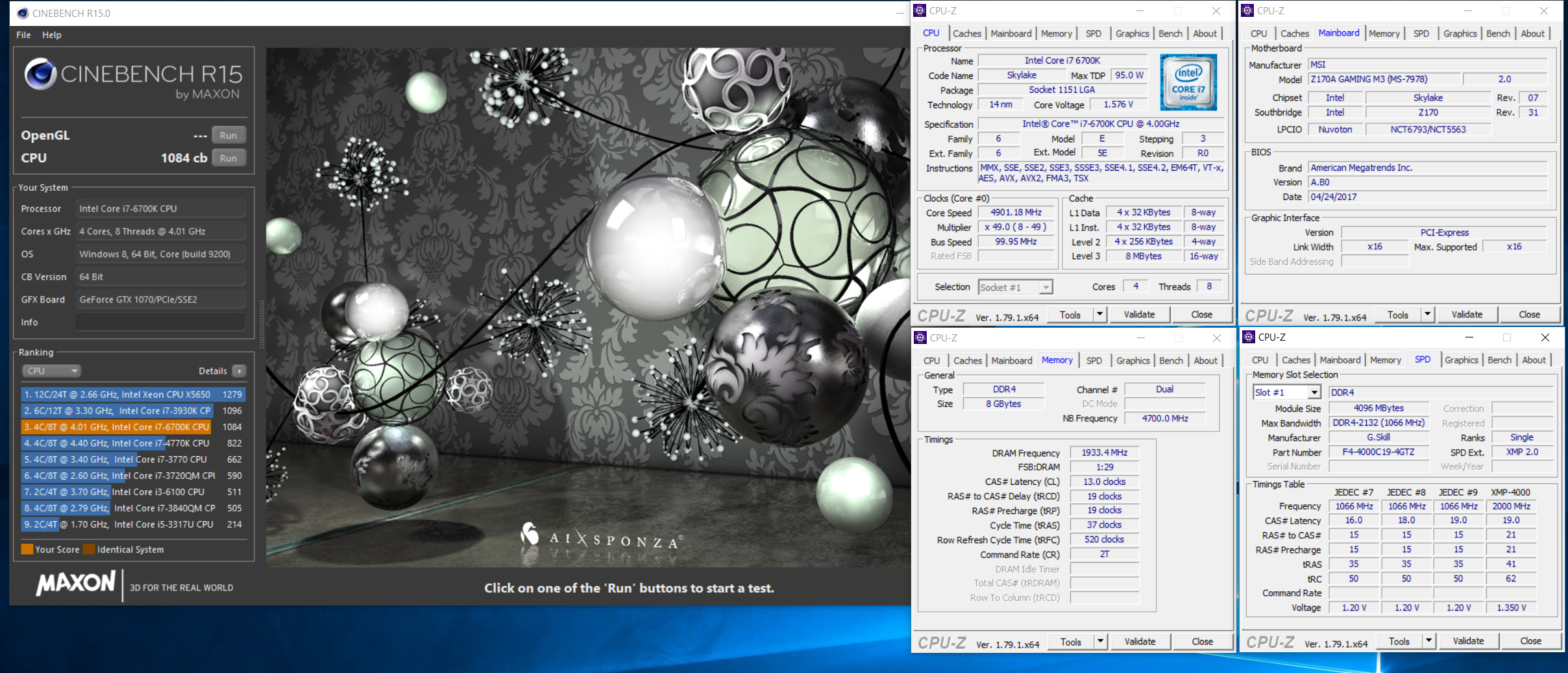Image resolution: width=1568 pixels, height=673 pixels.
Task: Click Validate in CPU tab CPU-Z window
Action: click(1140, 315)
